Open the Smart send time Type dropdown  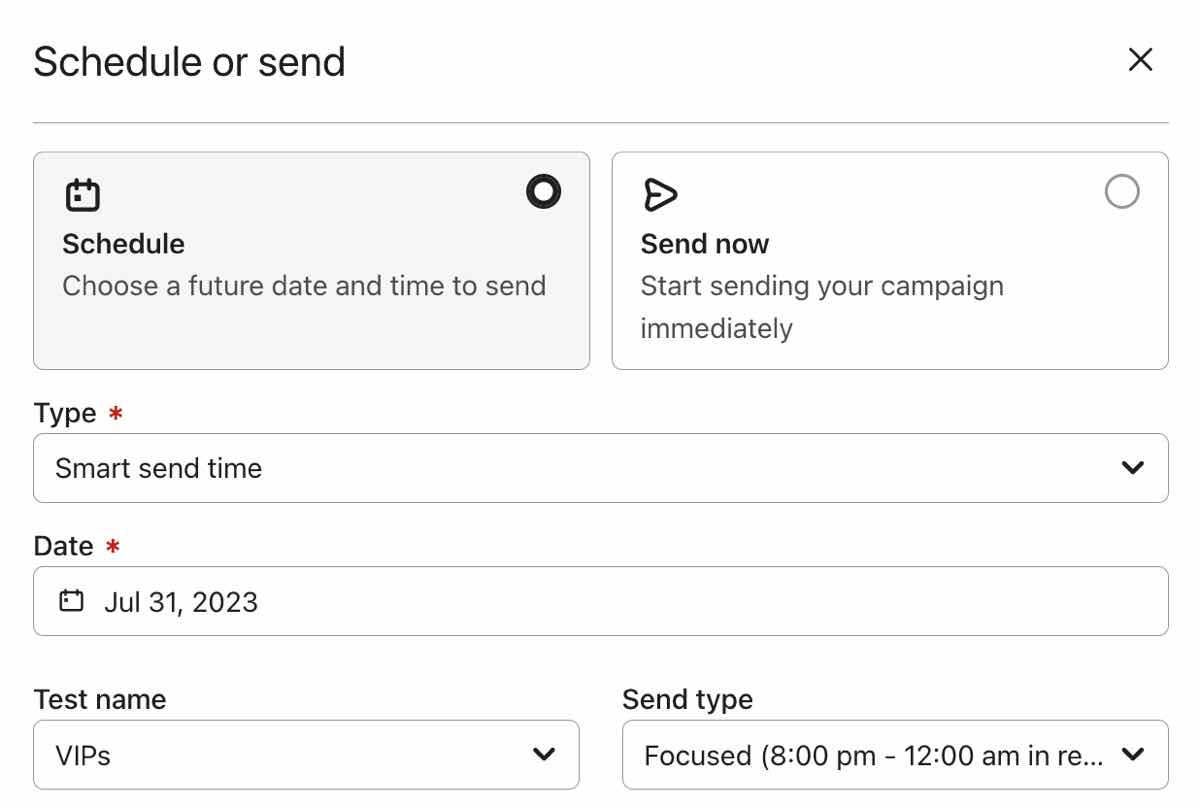pos(600,467)
